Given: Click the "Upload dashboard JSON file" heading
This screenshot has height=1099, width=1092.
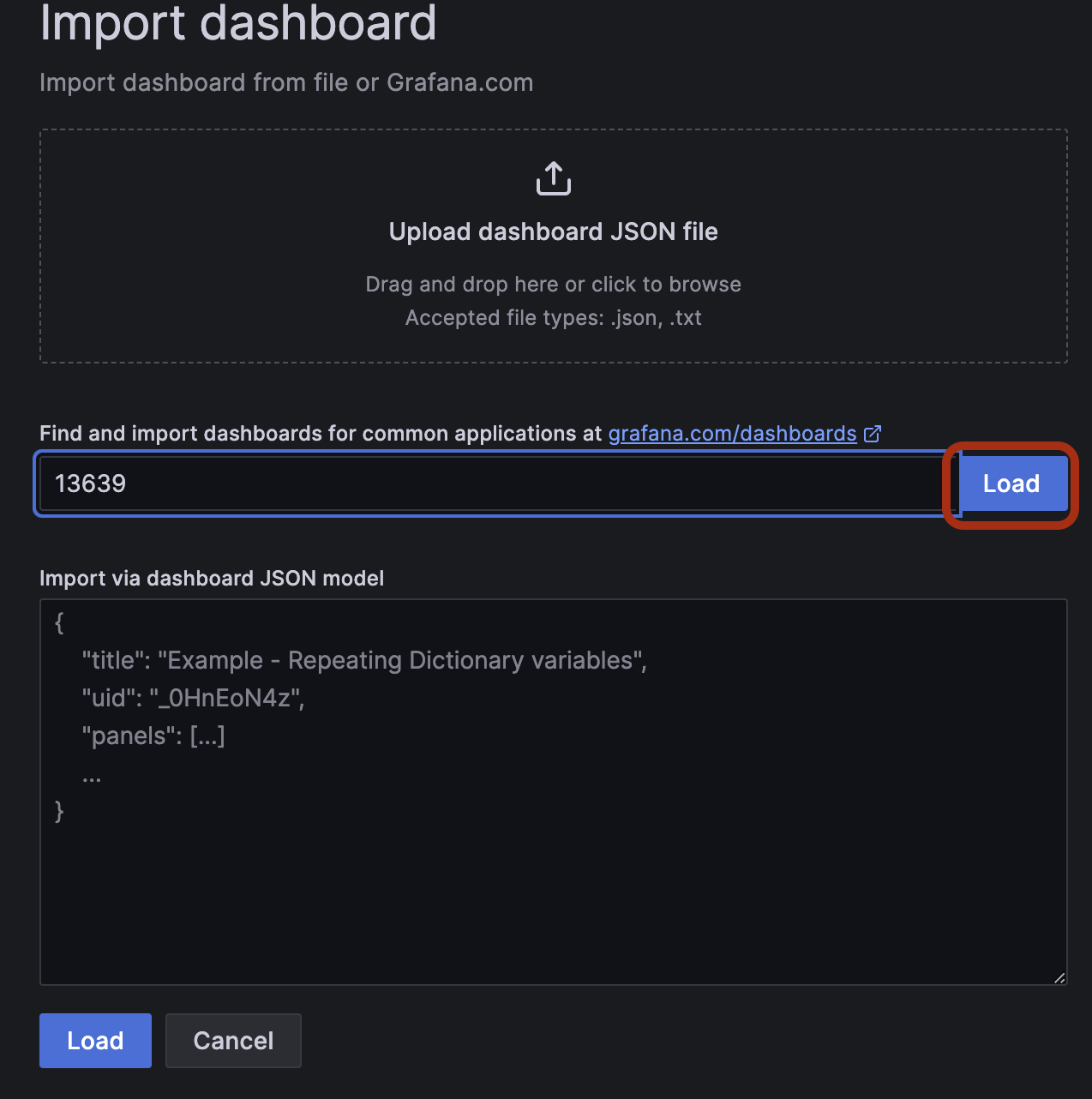Looking at the screenshot, I should (554, 231).
